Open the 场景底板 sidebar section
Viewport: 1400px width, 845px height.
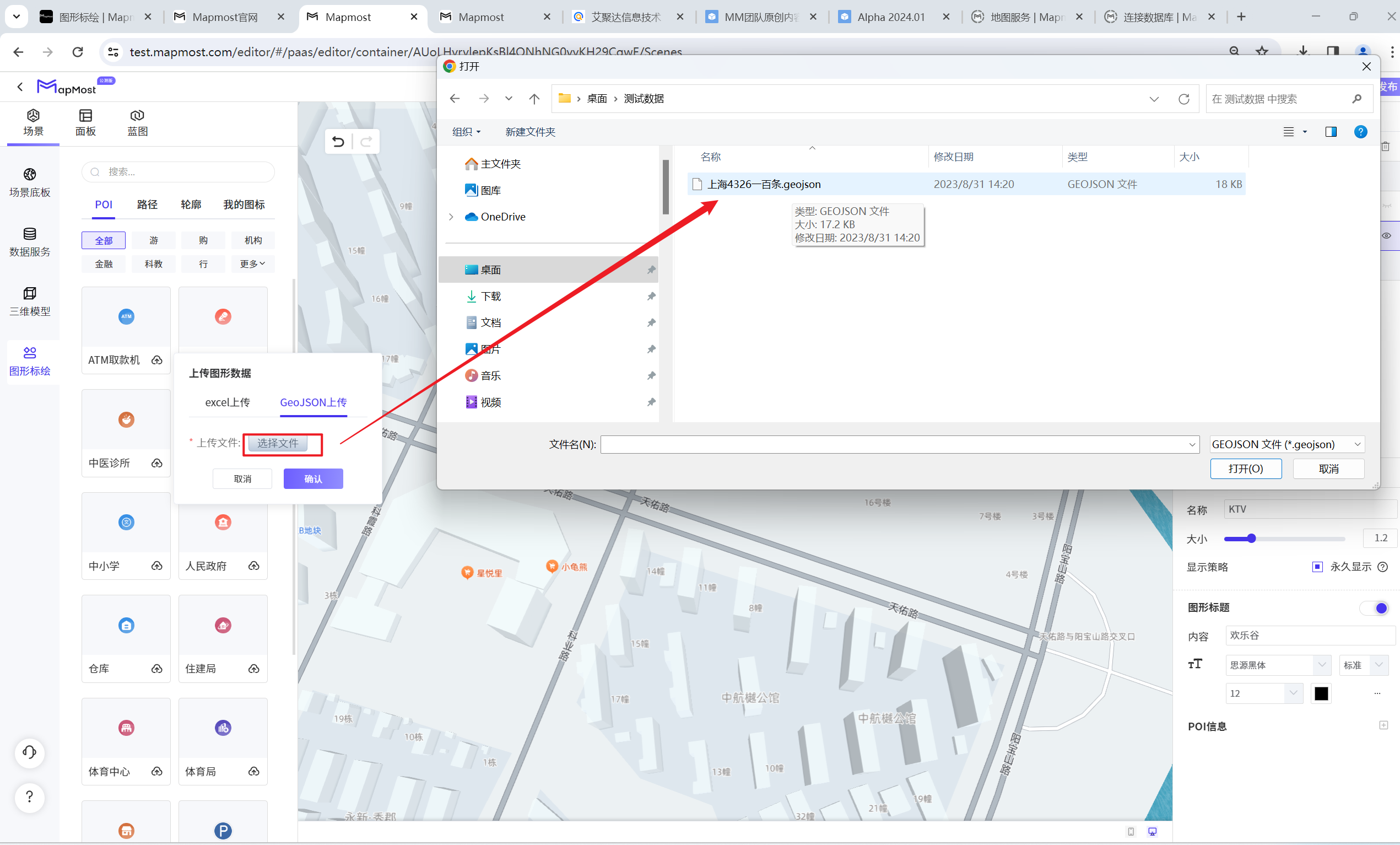(30, 183)
